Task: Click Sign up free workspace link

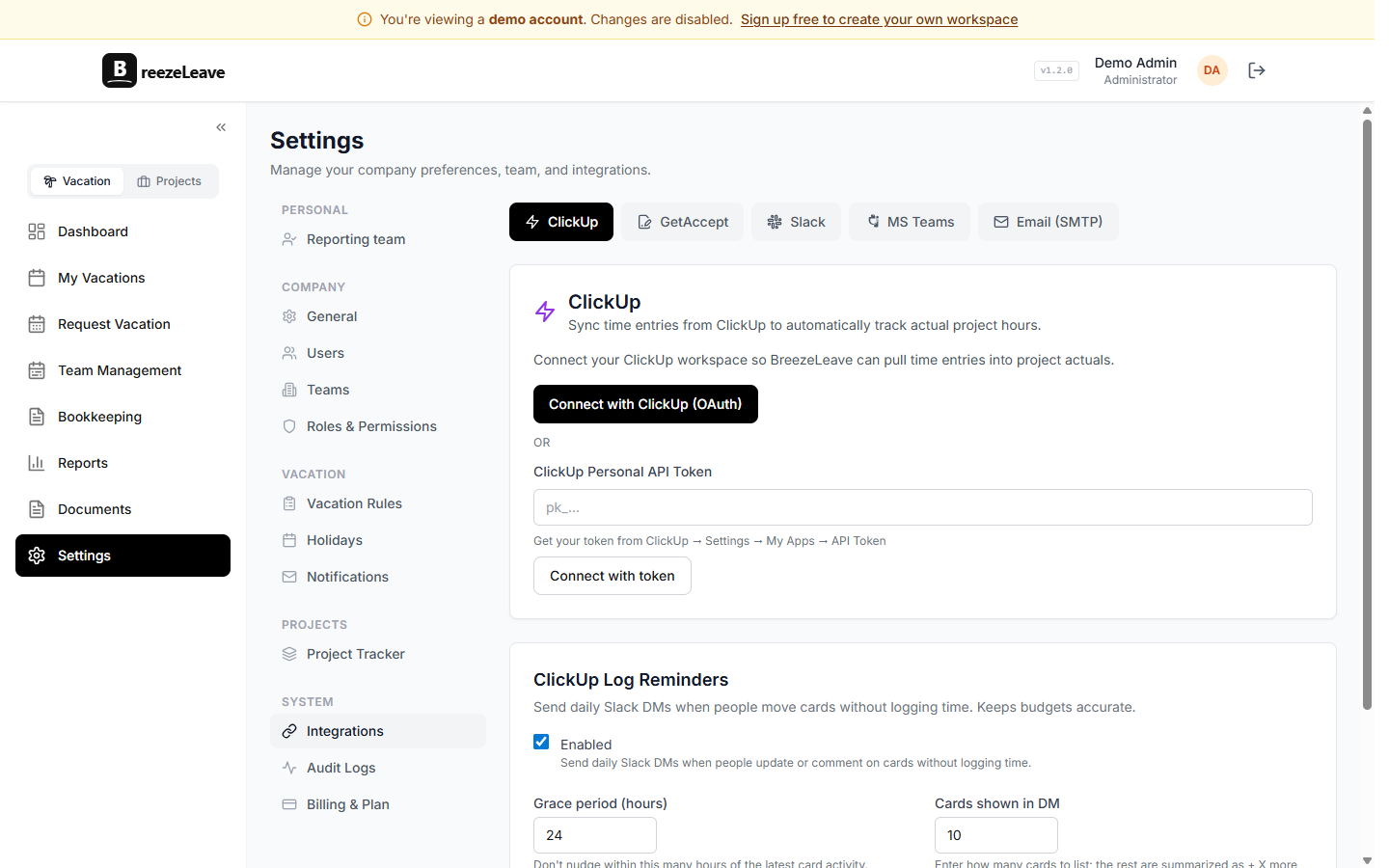Action: (879, 19)
